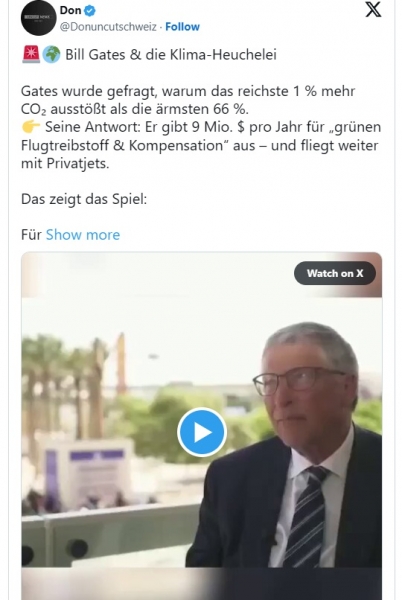Viewport: 402px width, 600px height.
Task: Open video via Watch on X
Action: pos(335,273)
